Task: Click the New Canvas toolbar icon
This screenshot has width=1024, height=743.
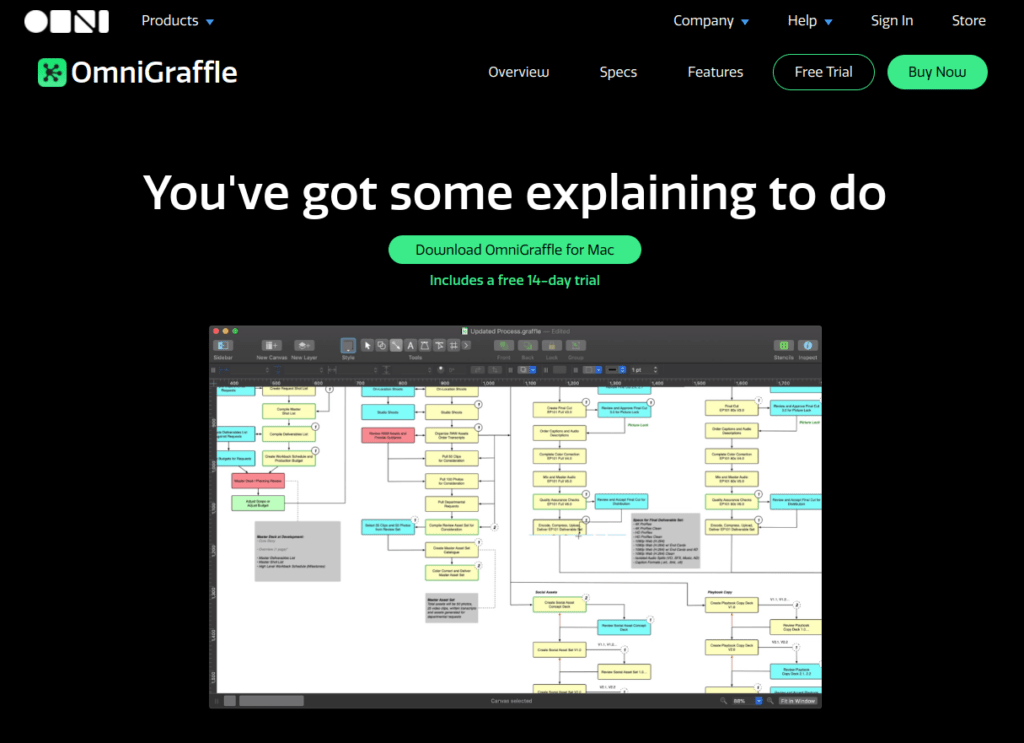Action: coord(271,345)
